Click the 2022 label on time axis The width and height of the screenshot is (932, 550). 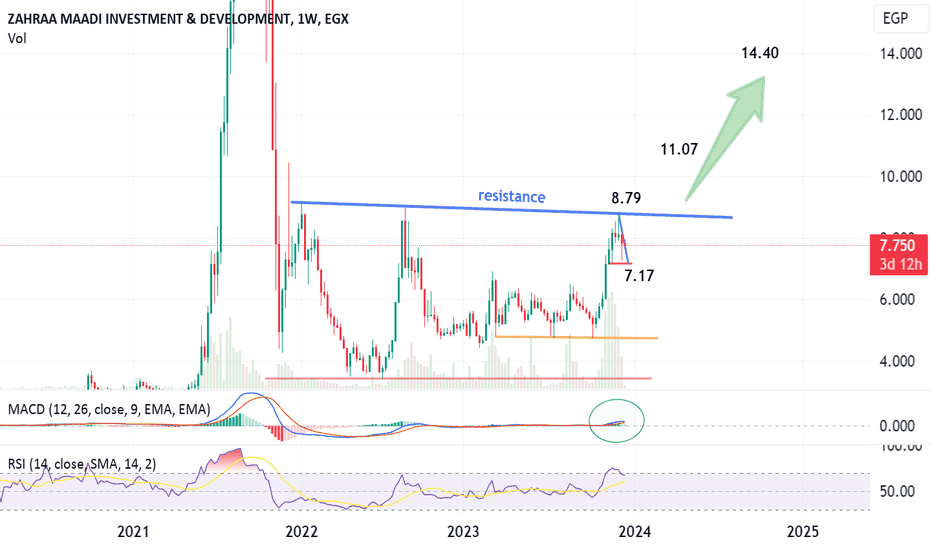pyautogui.click(x=301, y=531)
